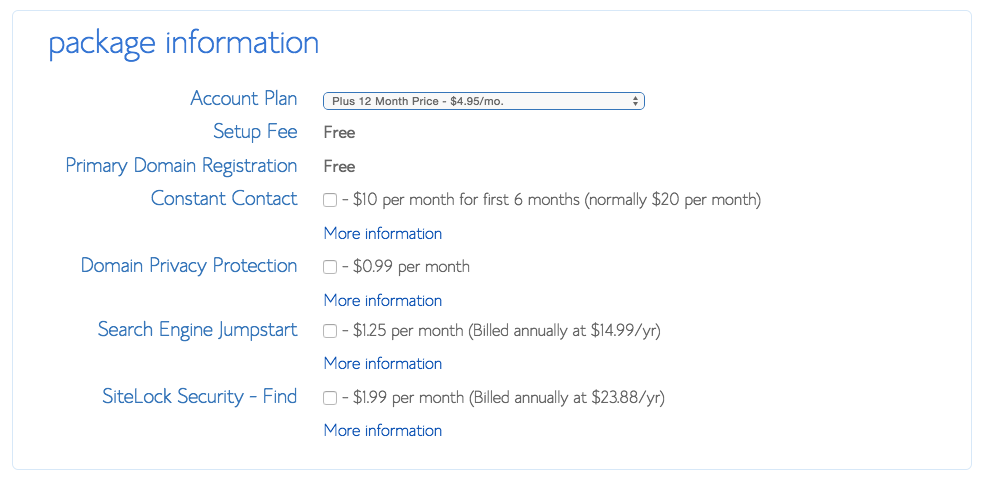The width and height of the screenshot is (984, 481).
Task: Click the Search Engine Jumpstart label
Action: (197, 329)
